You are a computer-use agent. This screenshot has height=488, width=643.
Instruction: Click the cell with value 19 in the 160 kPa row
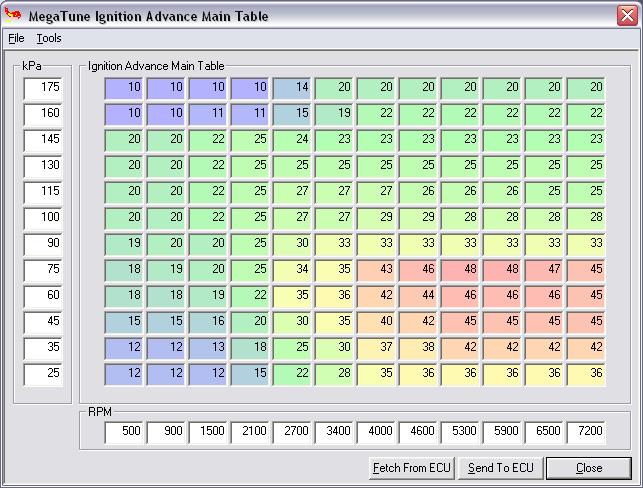334,114
